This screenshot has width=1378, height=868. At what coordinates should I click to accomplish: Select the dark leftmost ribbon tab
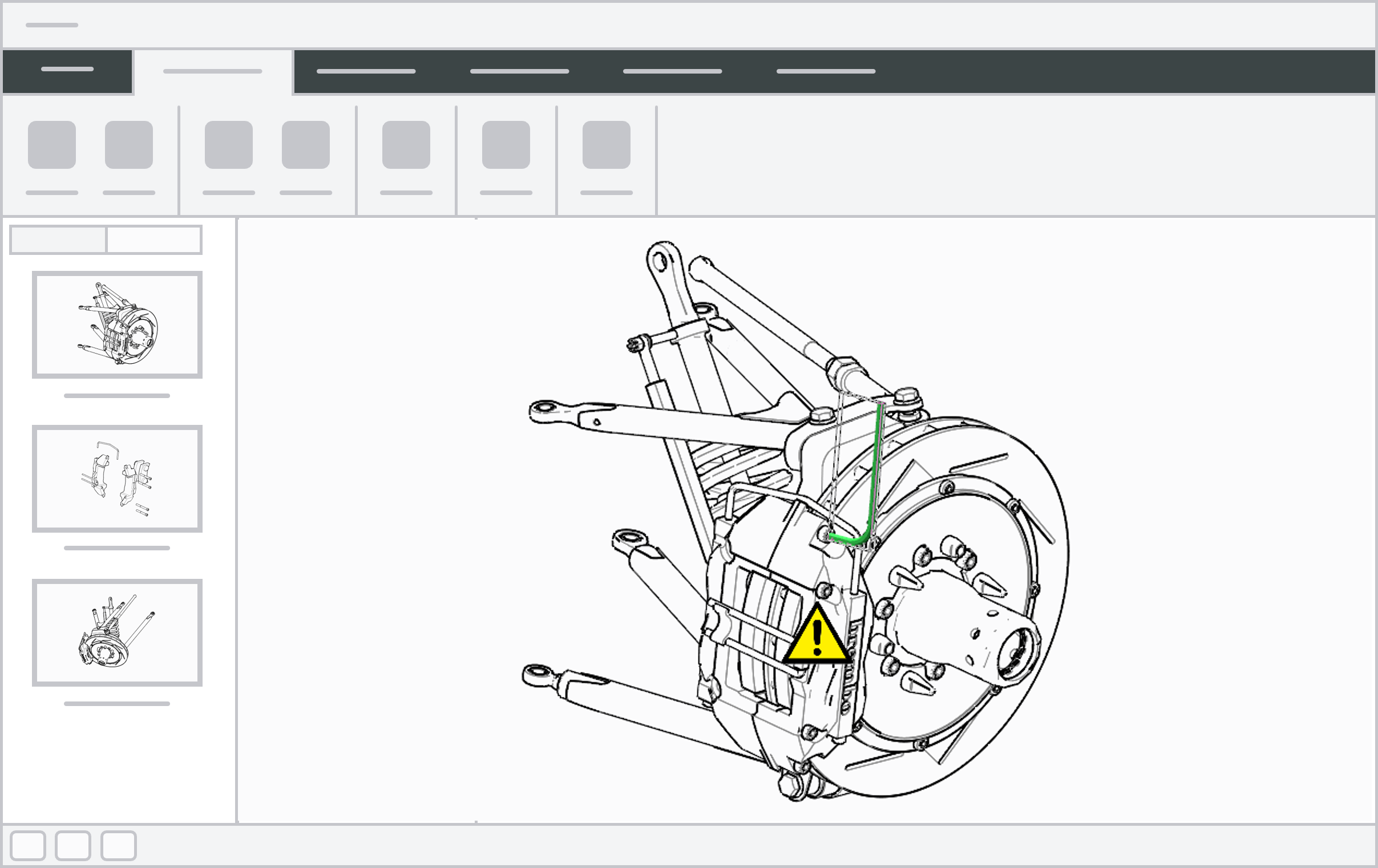coord(67,71)
